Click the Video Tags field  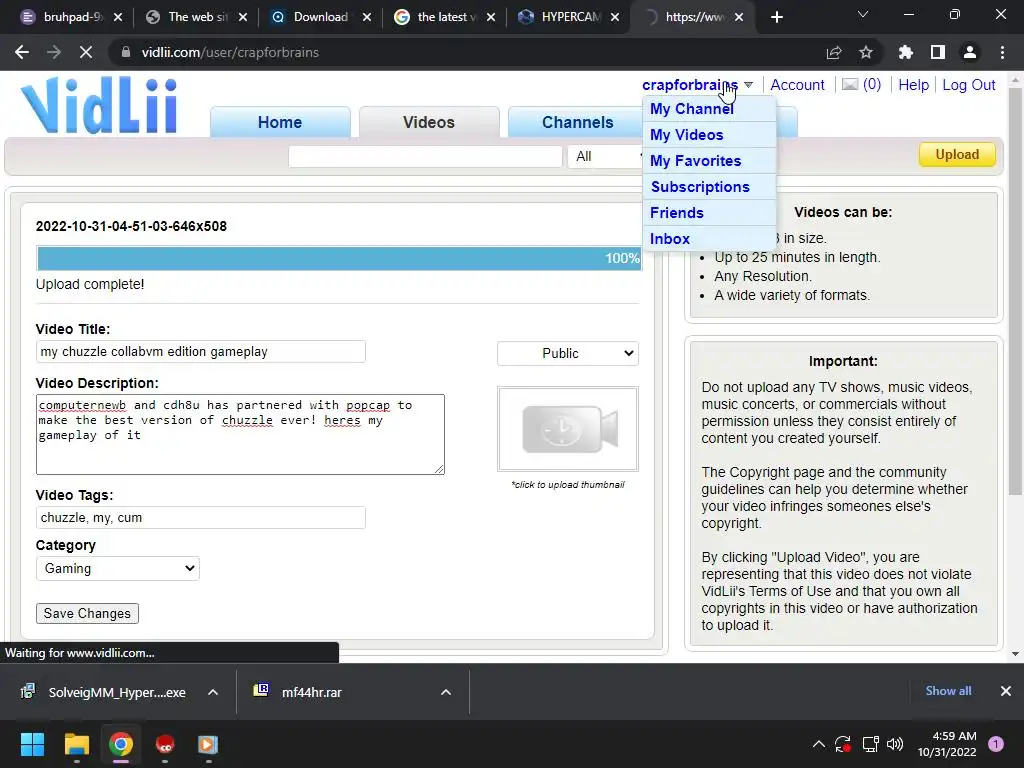(200, 517)
